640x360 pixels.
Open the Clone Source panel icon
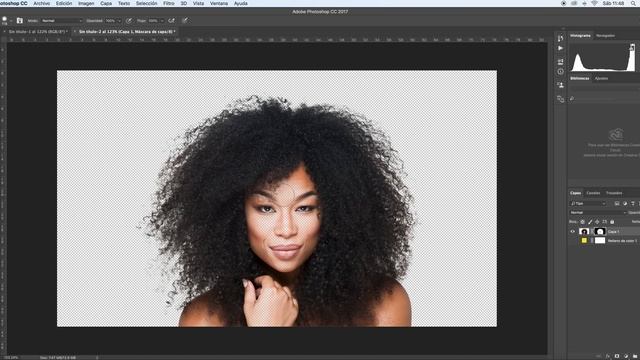pos(560,85)
